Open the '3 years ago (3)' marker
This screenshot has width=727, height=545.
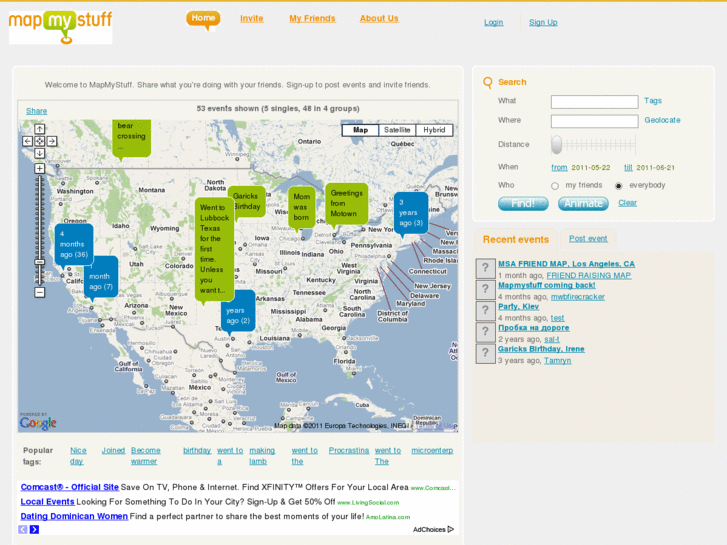411,213
